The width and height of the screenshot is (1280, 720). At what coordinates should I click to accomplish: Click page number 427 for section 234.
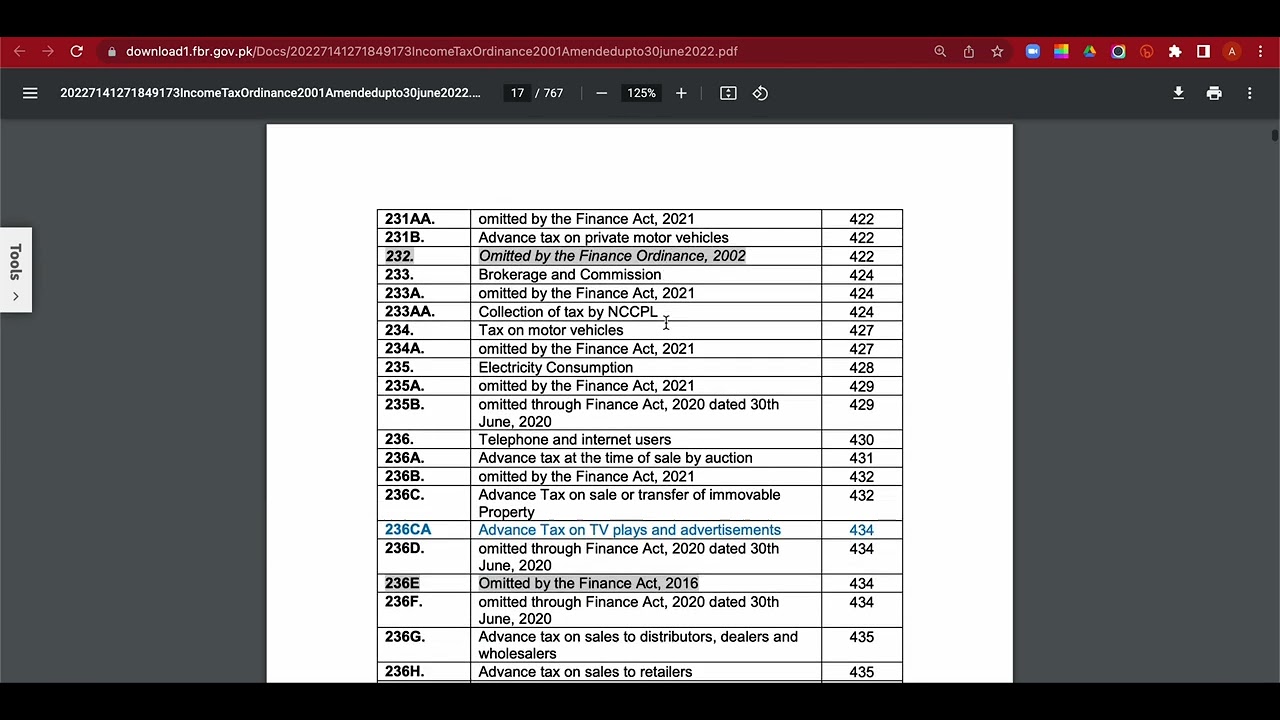click(861, 330)
